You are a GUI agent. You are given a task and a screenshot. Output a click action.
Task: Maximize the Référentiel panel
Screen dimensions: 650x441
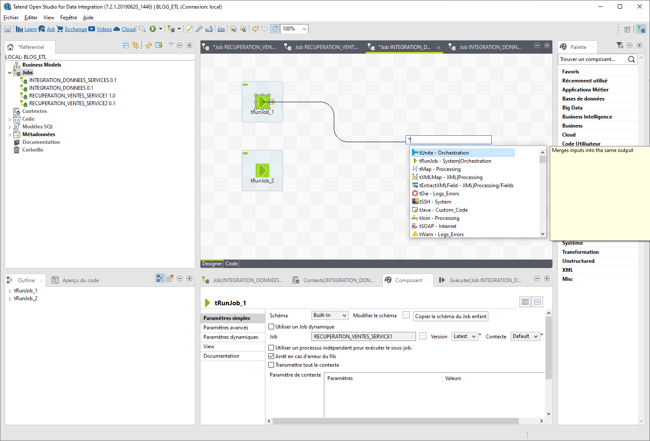click(x=189, y=46)
